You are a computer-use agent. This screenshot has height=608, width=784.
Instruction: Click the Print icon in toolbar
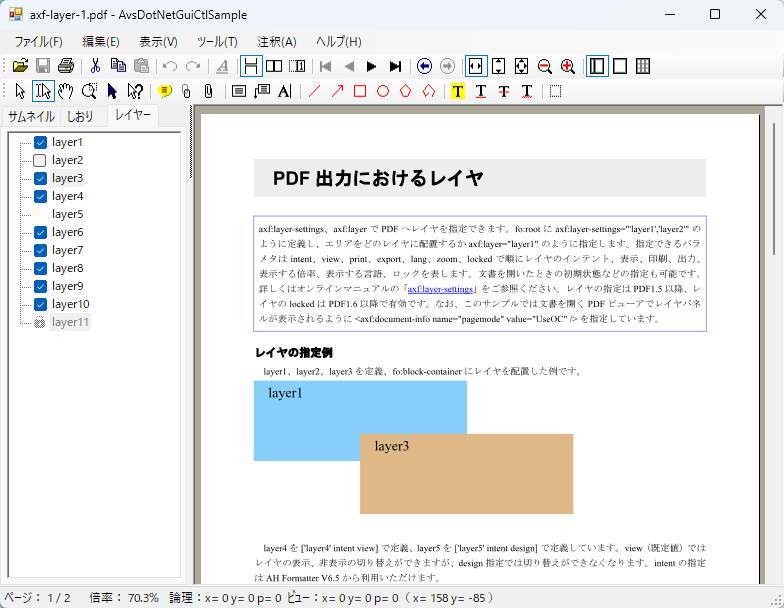pyautogui.click(x=66, y=66)
